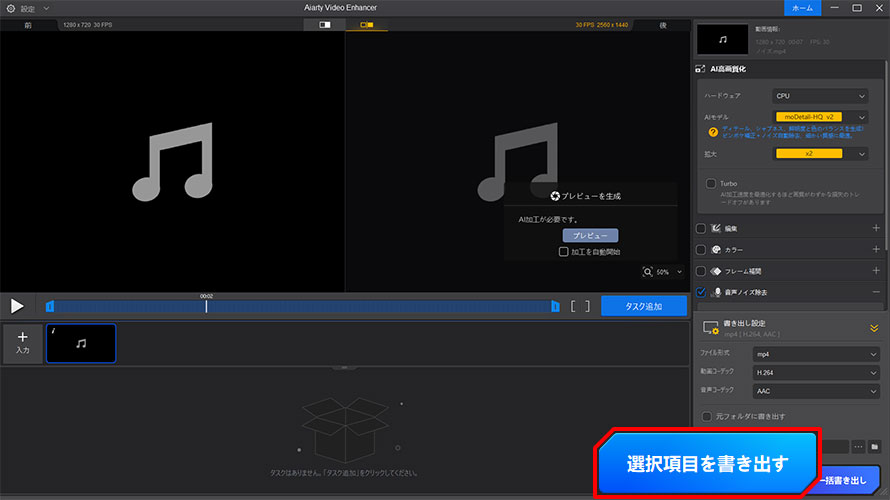The width and height of the screenshot is (890, 500).
Task: Click the 一括書き出し button
Action: click(x=847, y=480)
